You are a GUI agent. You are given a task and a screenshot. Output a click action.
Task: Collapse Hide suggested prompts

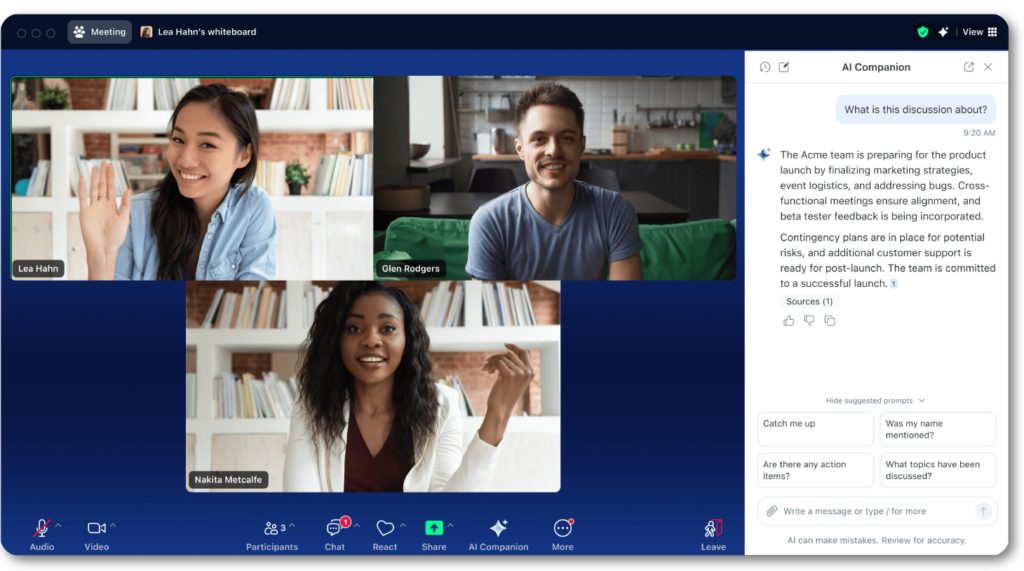coord(875,400)
